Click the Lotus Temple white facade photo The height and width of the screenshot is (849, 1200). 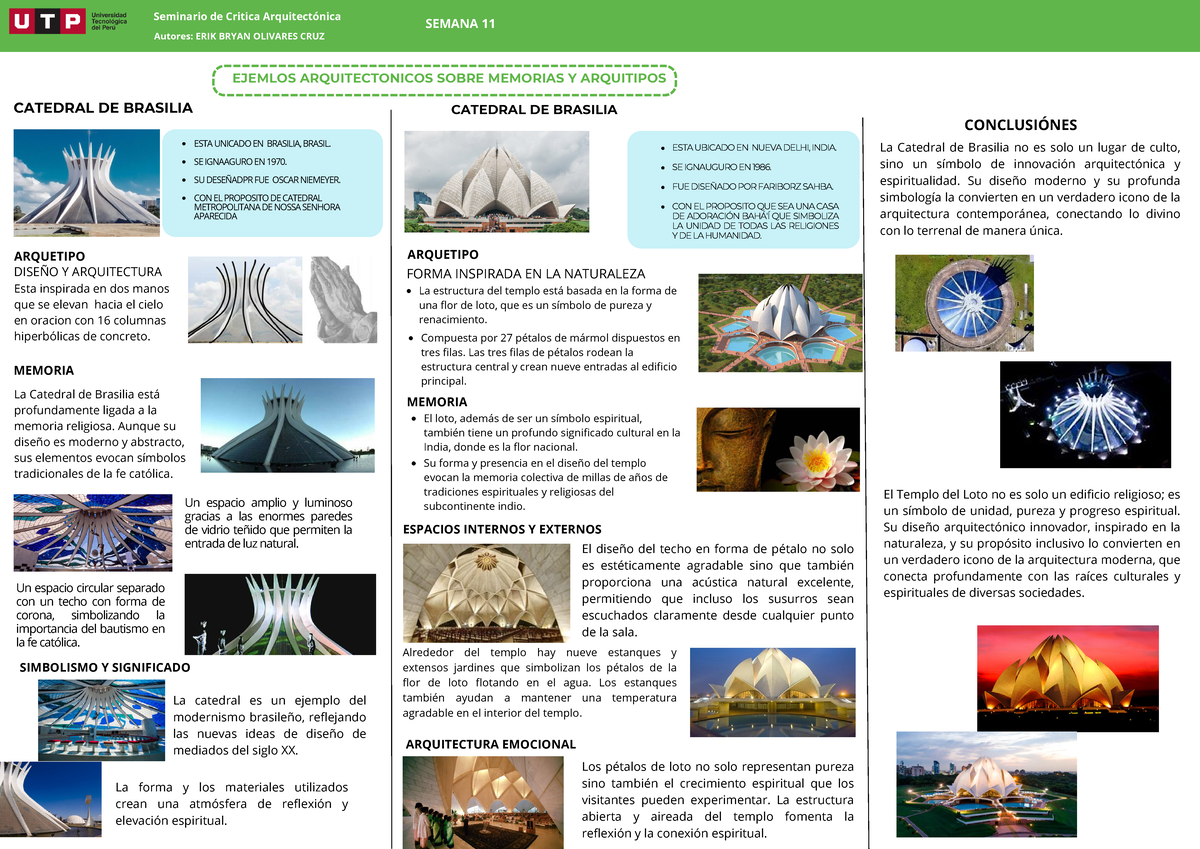coord(497,181)
